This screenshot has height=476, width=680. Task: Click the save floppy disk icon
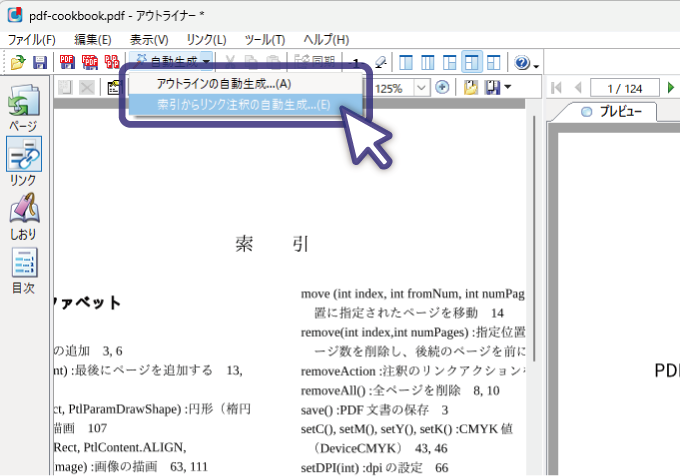click(x=40, y=63)
